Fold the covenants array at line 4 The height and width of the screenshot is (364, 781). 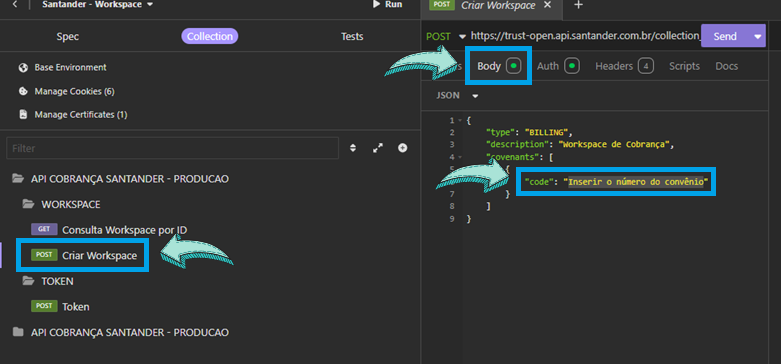[461, 157]
